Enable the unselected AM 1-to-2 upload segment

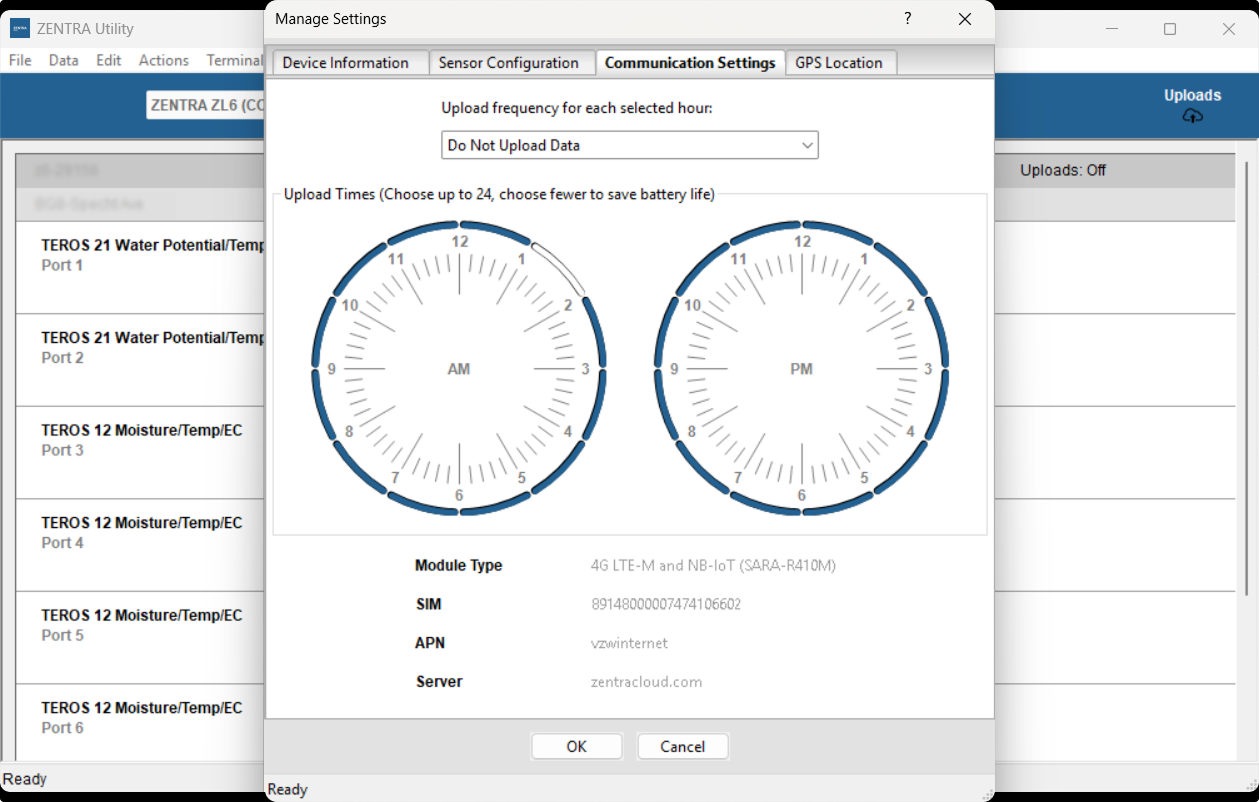(x=557, y=268)
